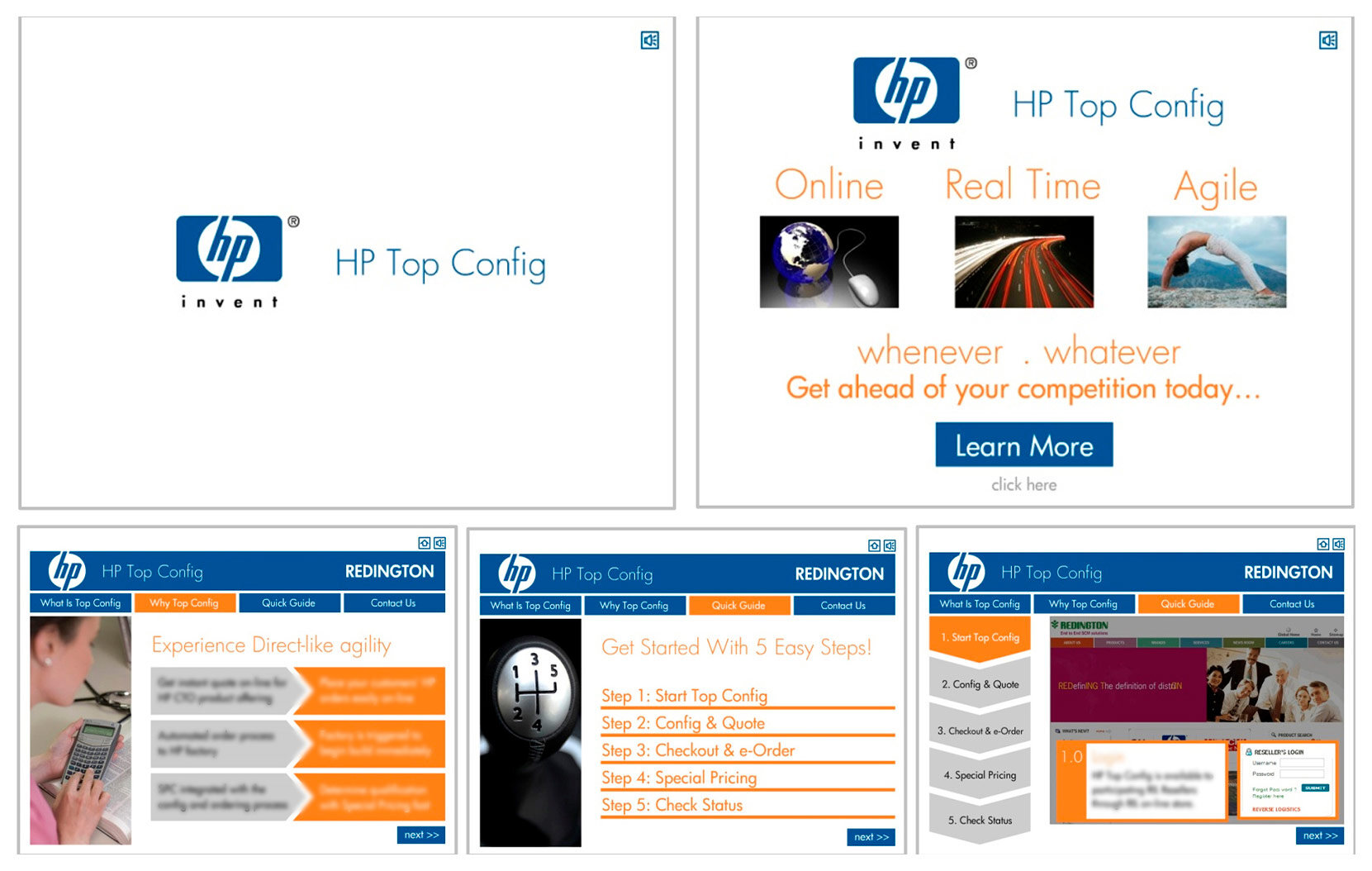Click the 'click here' text under Learn More

click(1024, 484)
